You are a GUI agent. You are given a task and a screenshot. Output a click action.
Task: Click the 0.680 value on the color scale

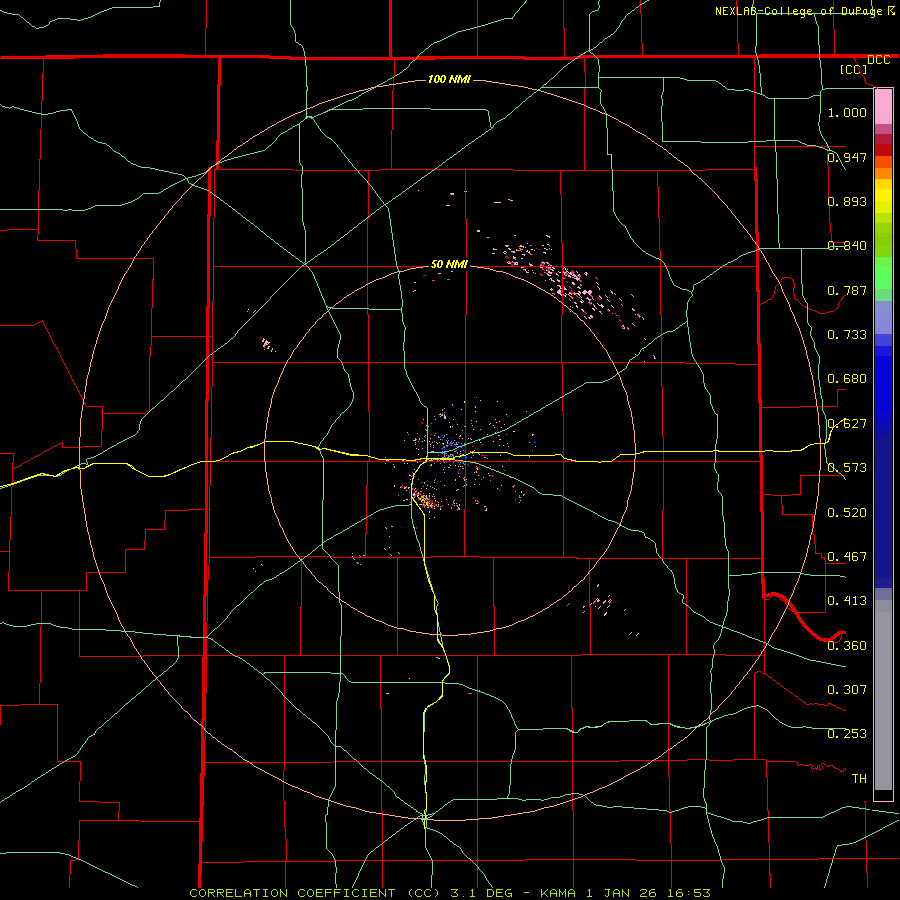(847, 379)
